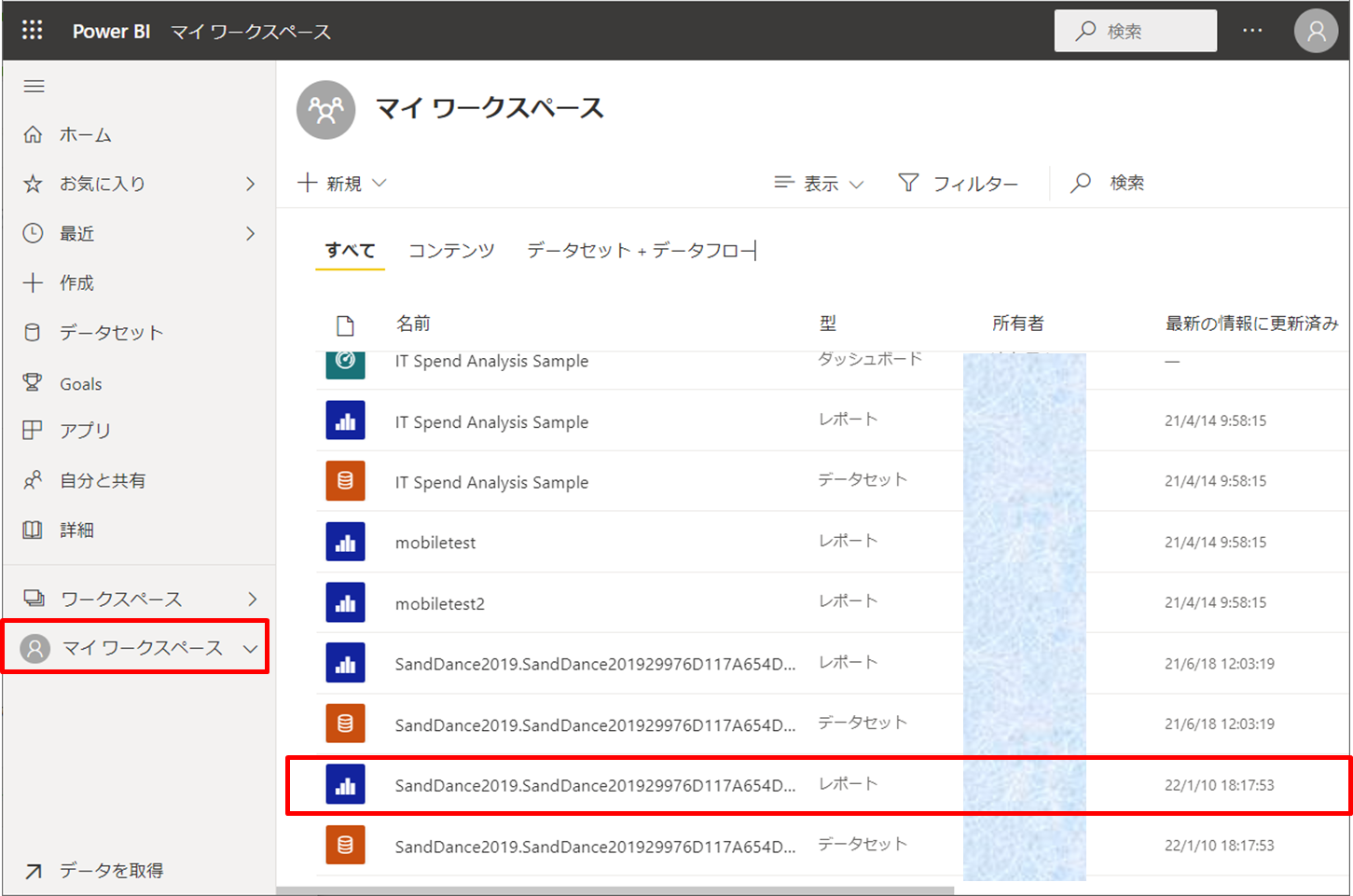The width and height of the screenshot is (1353, 896).
Task: Click the データセット cylinder icon in sidebar
Action: [33, 332]
